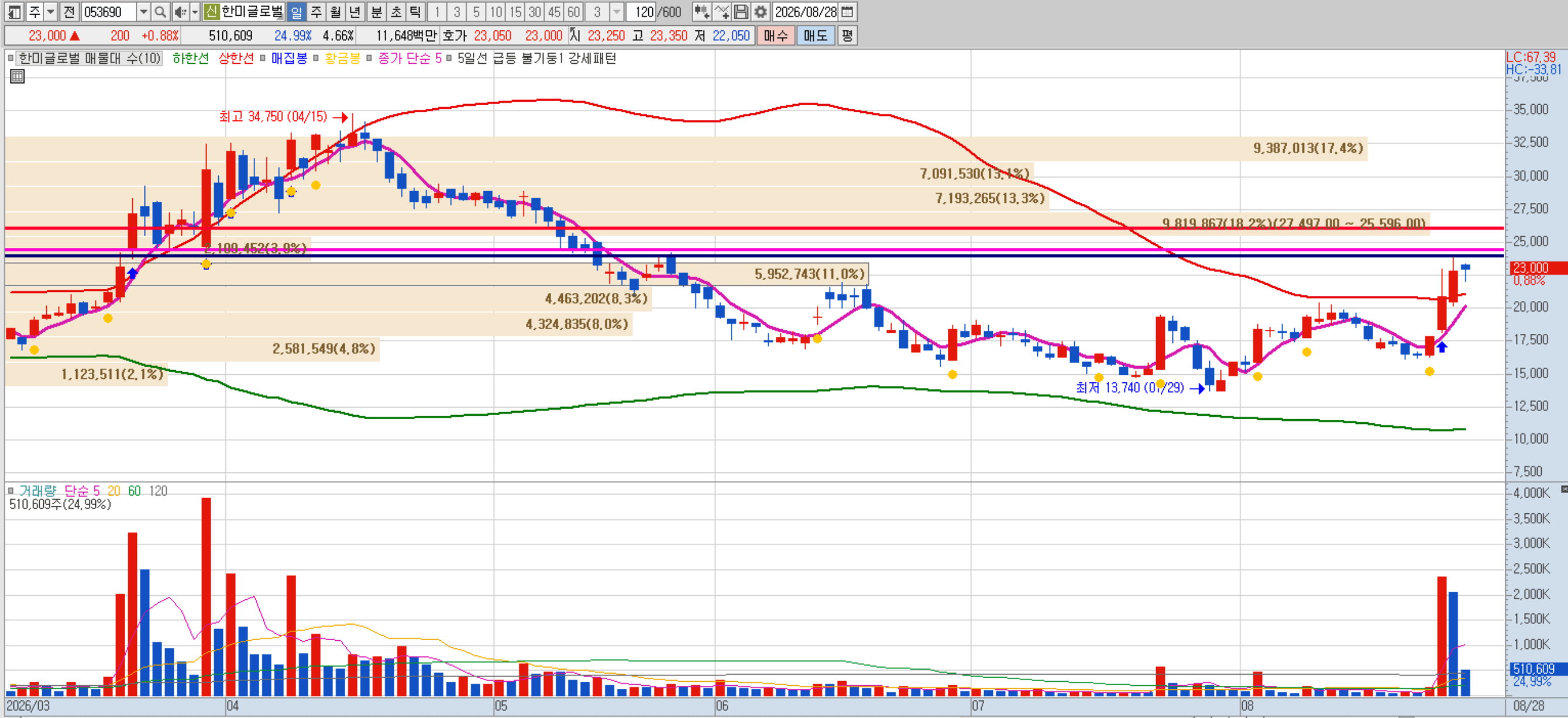Click the date field 2026/08/28
This screenshot has width=1568, height=718.
click(806, 12)
